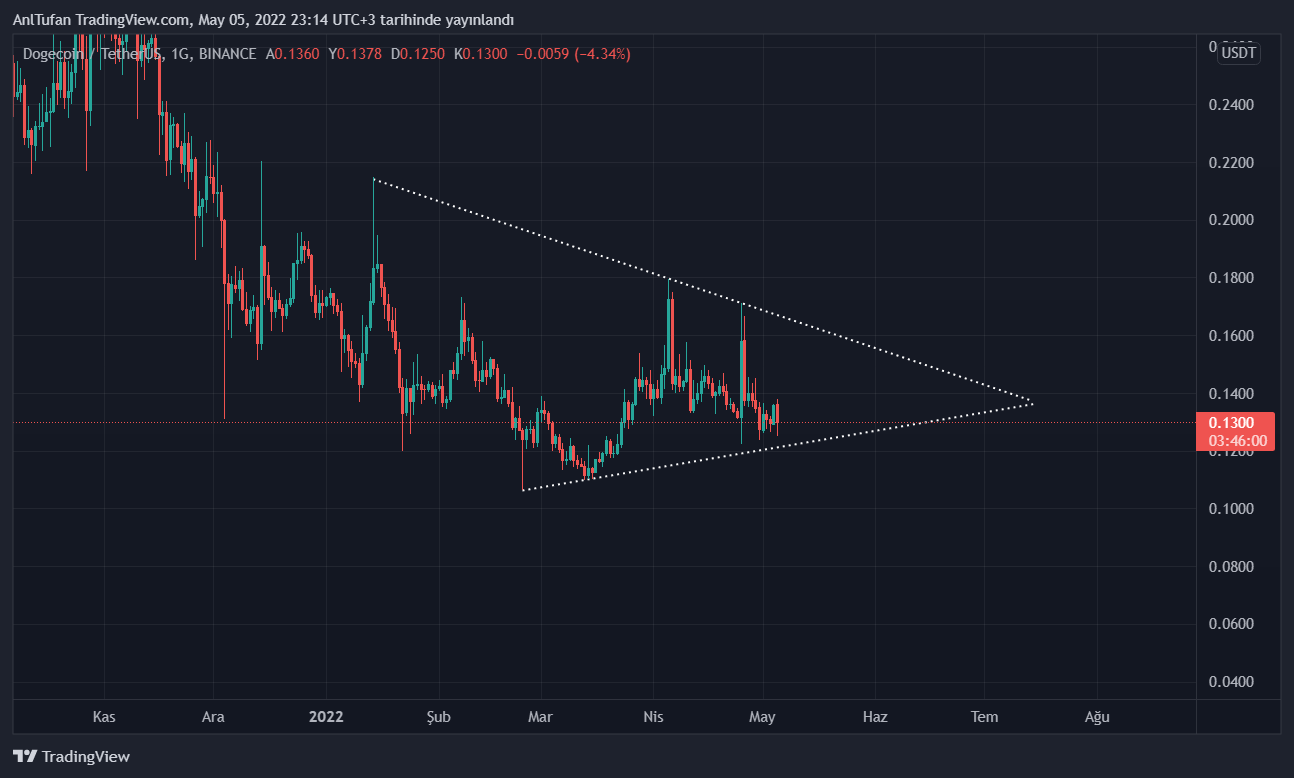This screenshot has width=1294, height=778.
Task: Click the 0.2000 level on price axis
Action: (x=1231, y=220)
